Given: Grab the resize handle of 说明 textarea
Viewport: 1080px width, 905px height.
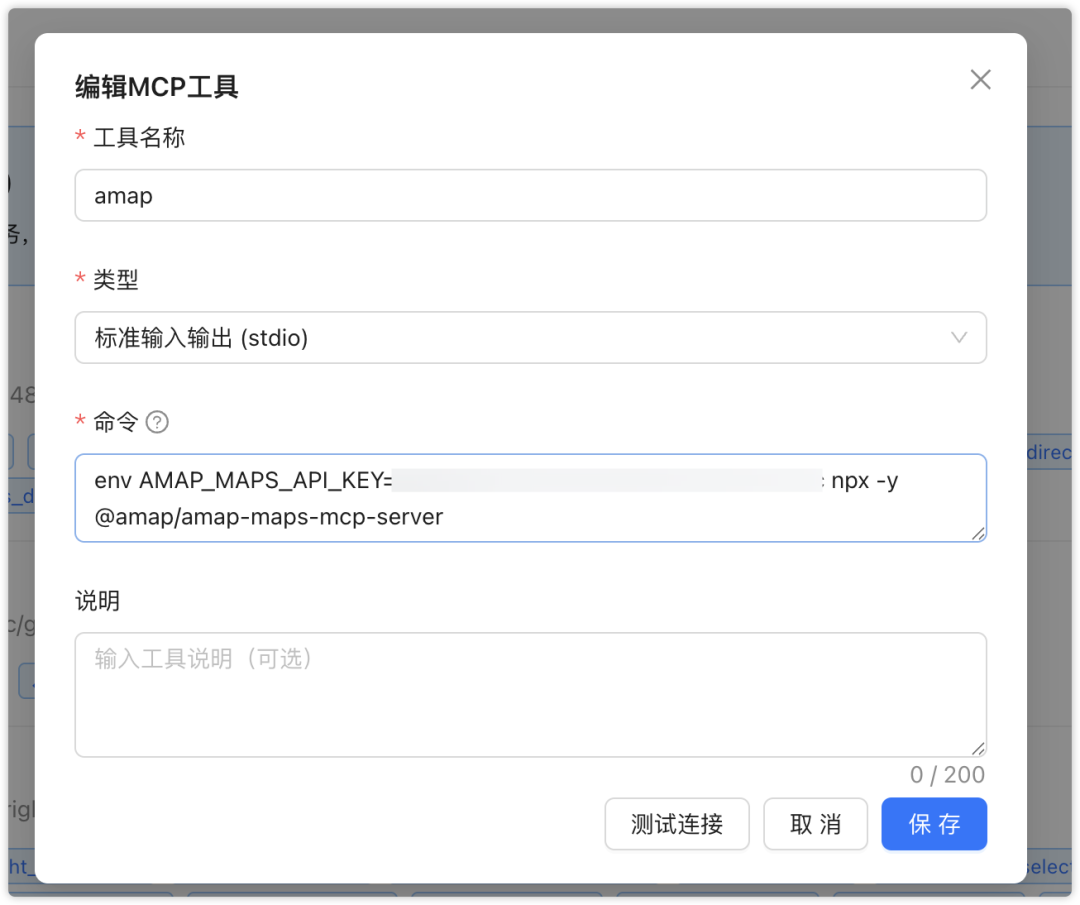Looking at the screenshot, I should click(x=978, y=749).
